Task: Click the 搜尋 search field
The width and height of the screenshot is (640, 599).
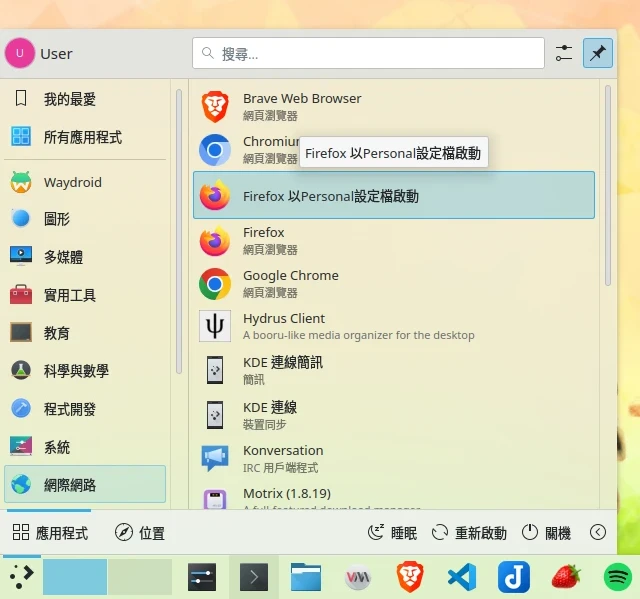Action: coord(370,53)
